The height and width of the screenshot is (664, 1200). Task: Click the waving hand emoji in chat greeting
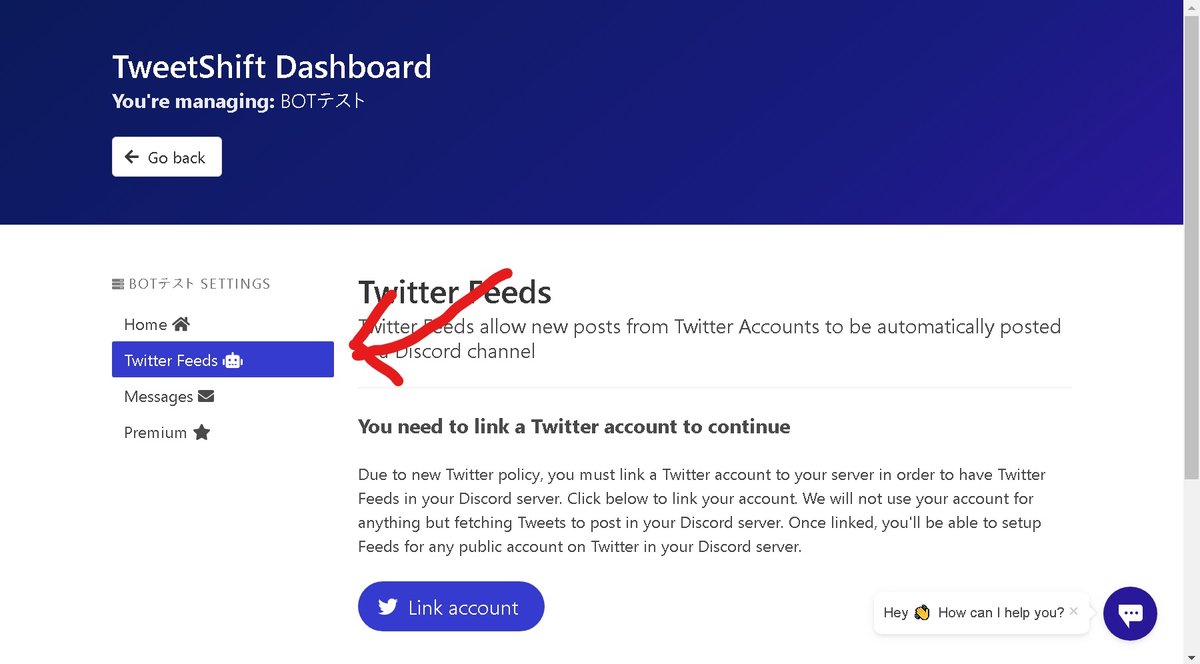(x=922, y=612)
